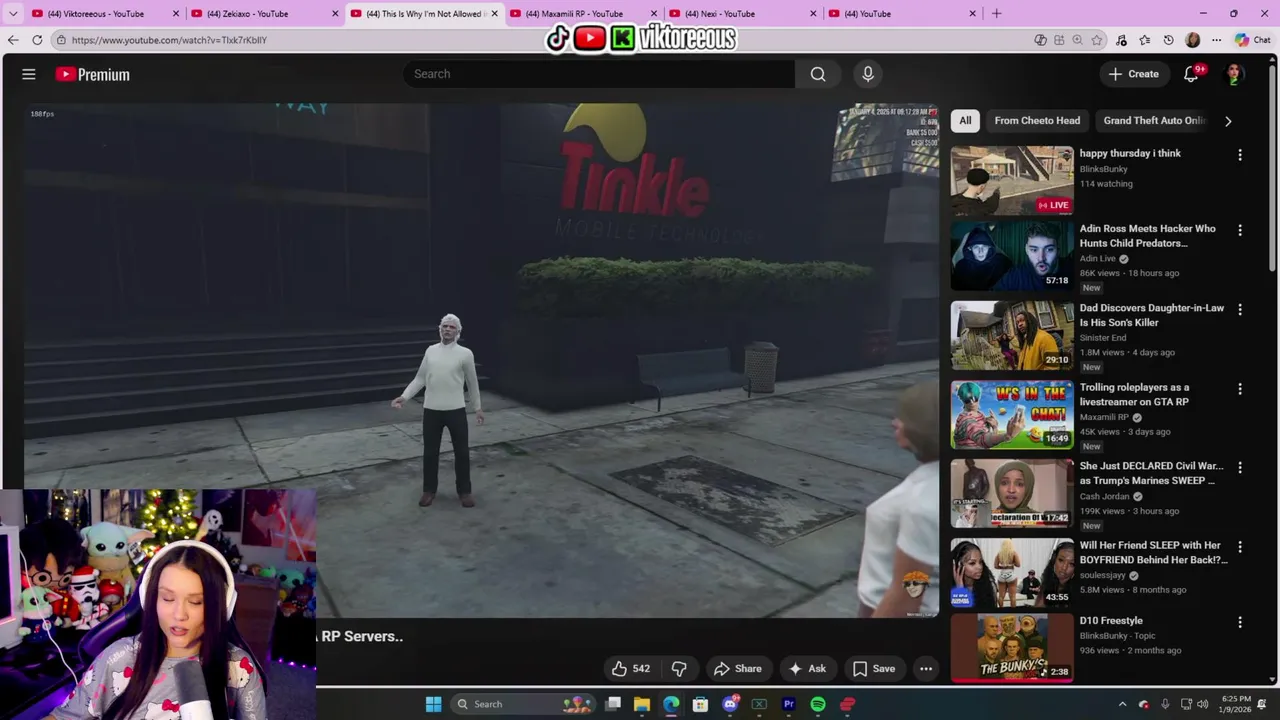Open Maxamili RP channel link

[x=1104, y=417]
